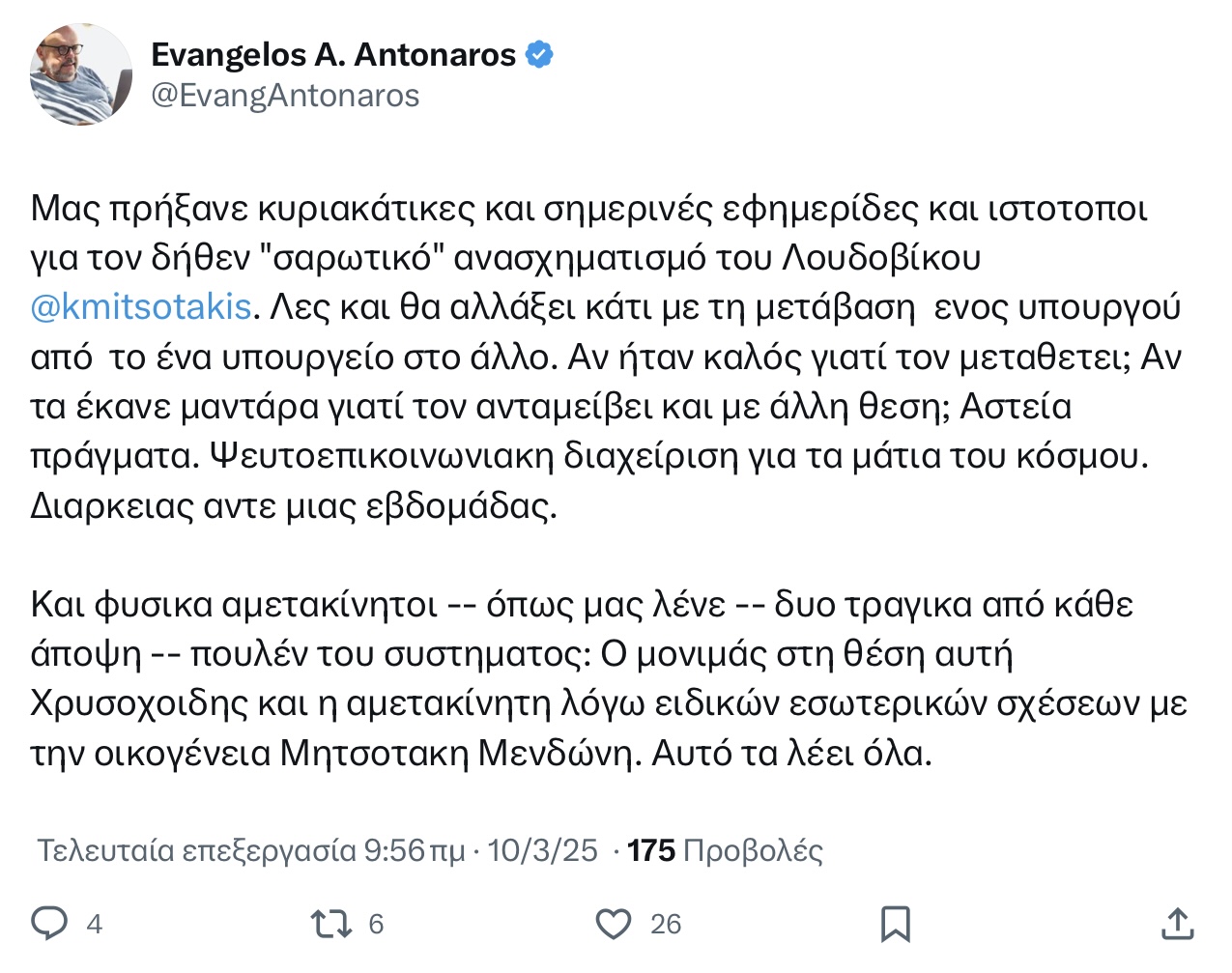The width and height of the screenshot is (1232, 973).
Task: Click the 10/3/25 post date
Action: pyautogui.click(x=542, y=850)
